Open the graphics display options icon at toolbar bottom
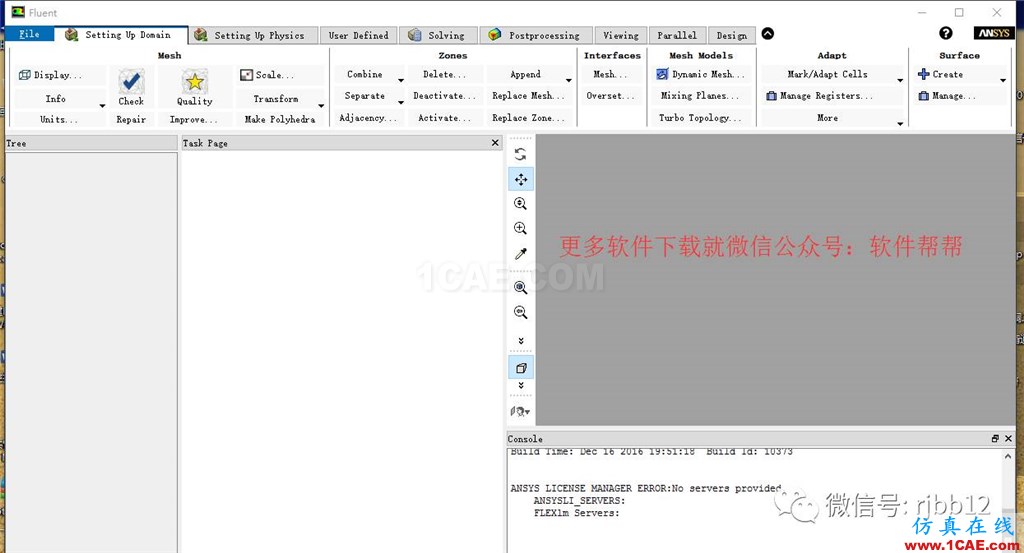 click(x=520, y=411)
